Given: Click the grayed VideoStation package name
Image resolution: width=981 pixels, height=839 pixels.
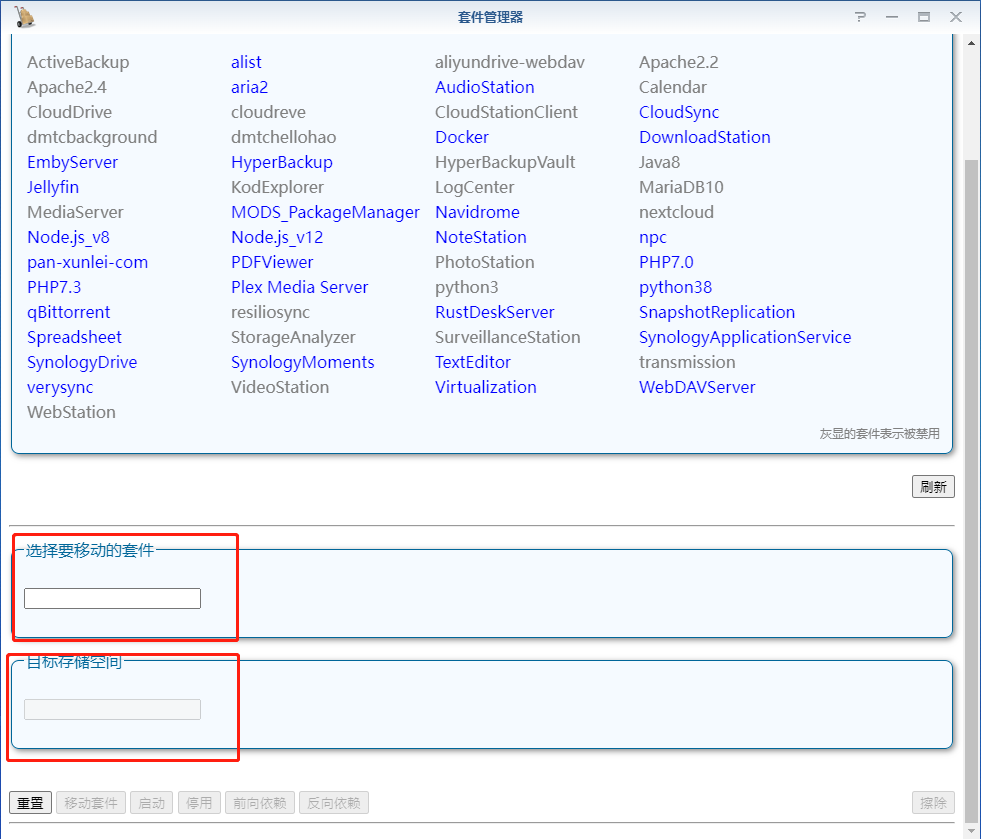Looking at the screenshot, I should click(280, 387).
